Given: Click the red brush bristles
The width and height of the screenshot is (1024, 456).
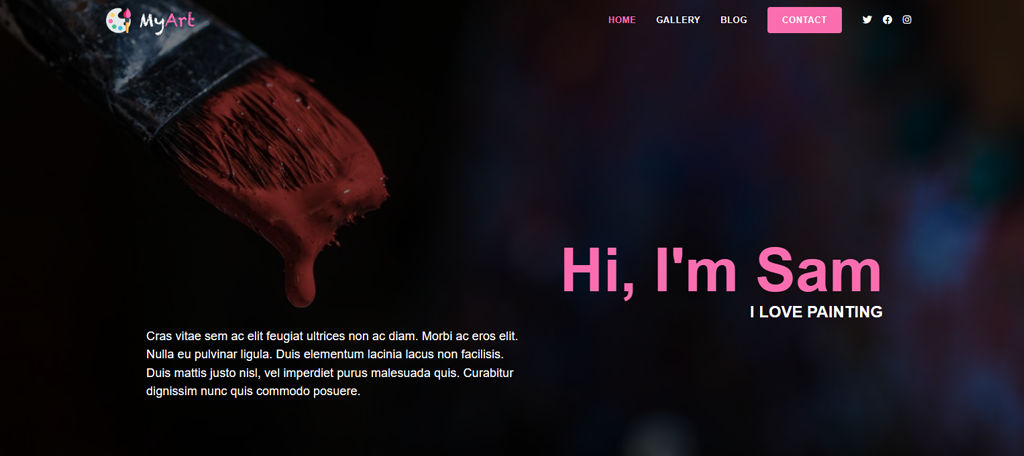Looking at the screenshot, I should pyautogui.click(x=274, y=144).
